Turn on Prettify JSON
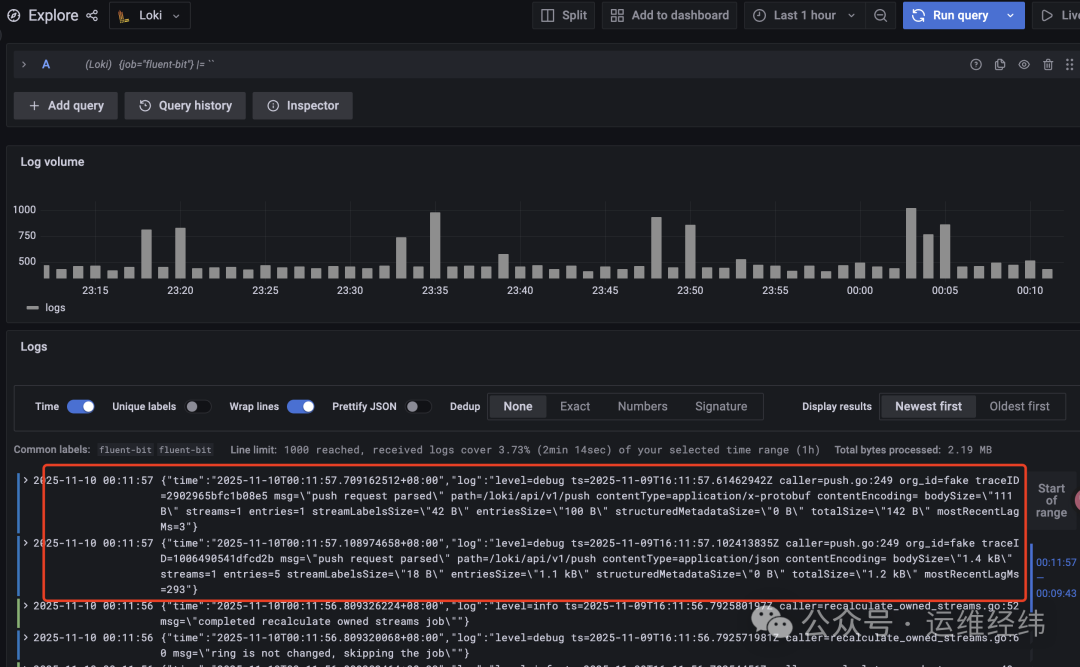 coord(418,406)
